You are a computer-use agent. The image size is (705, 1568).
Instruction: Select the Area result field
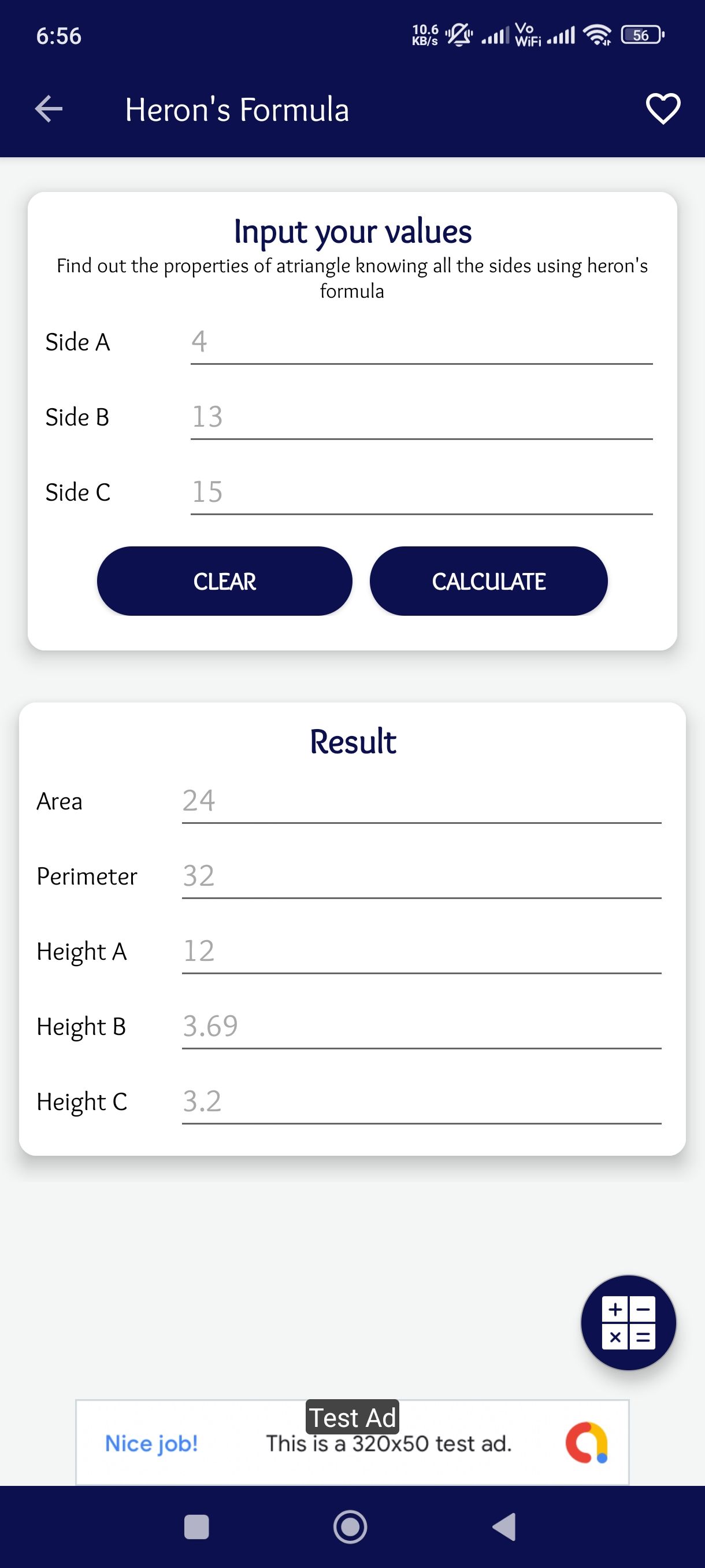[421, 802]
